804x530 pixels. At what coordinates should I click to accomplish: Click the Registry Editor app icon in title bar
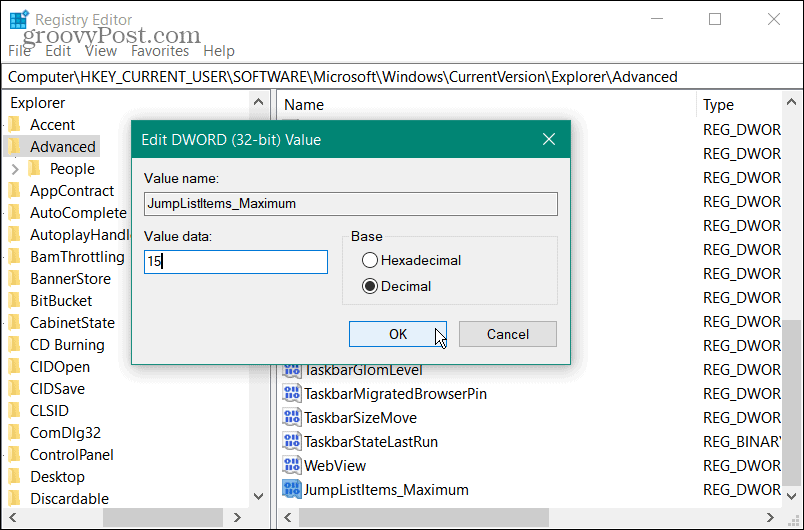pyautogui.click(x=18, y=19)
